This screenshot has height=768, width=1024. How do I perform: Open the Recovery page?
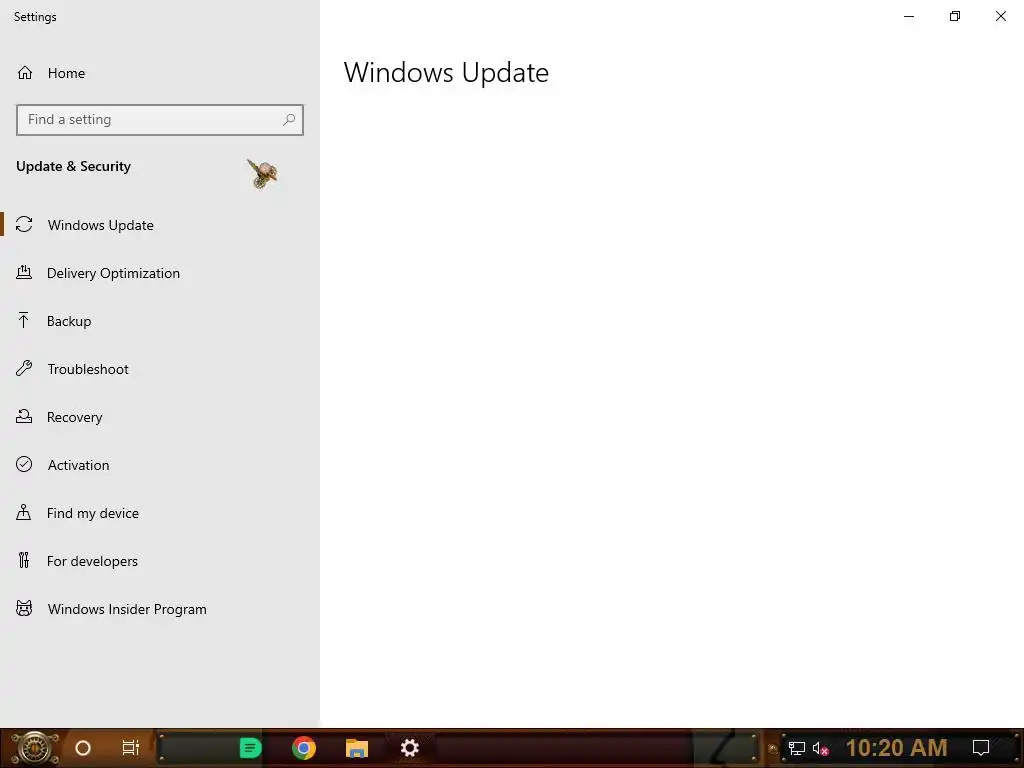click(160, 417)
